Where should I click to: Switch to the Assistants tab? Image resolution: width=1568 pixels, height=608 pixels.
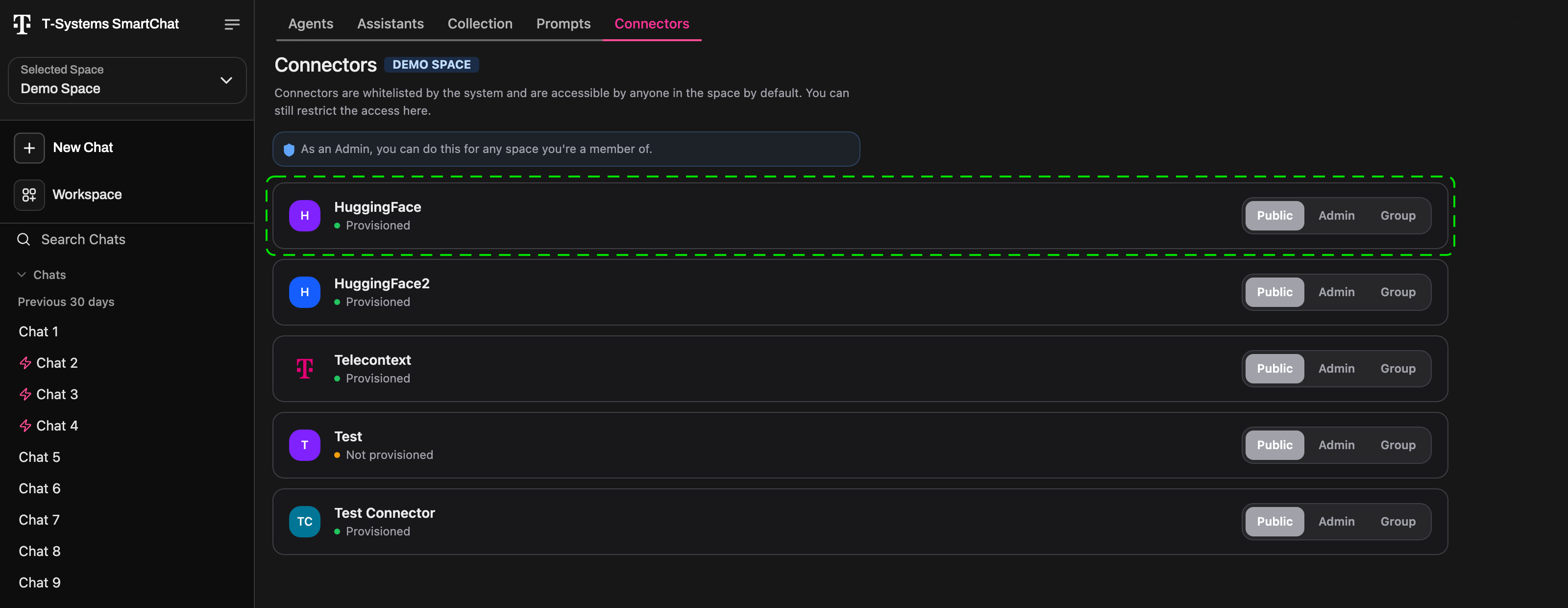point(390,24)
